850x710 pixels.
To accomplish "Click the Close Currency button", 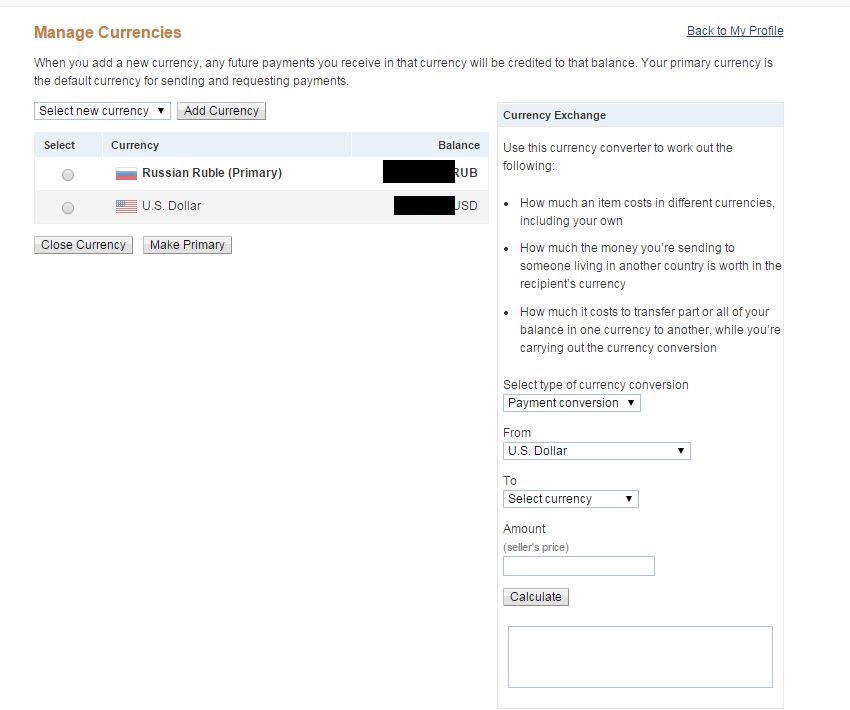I will 84,245.
